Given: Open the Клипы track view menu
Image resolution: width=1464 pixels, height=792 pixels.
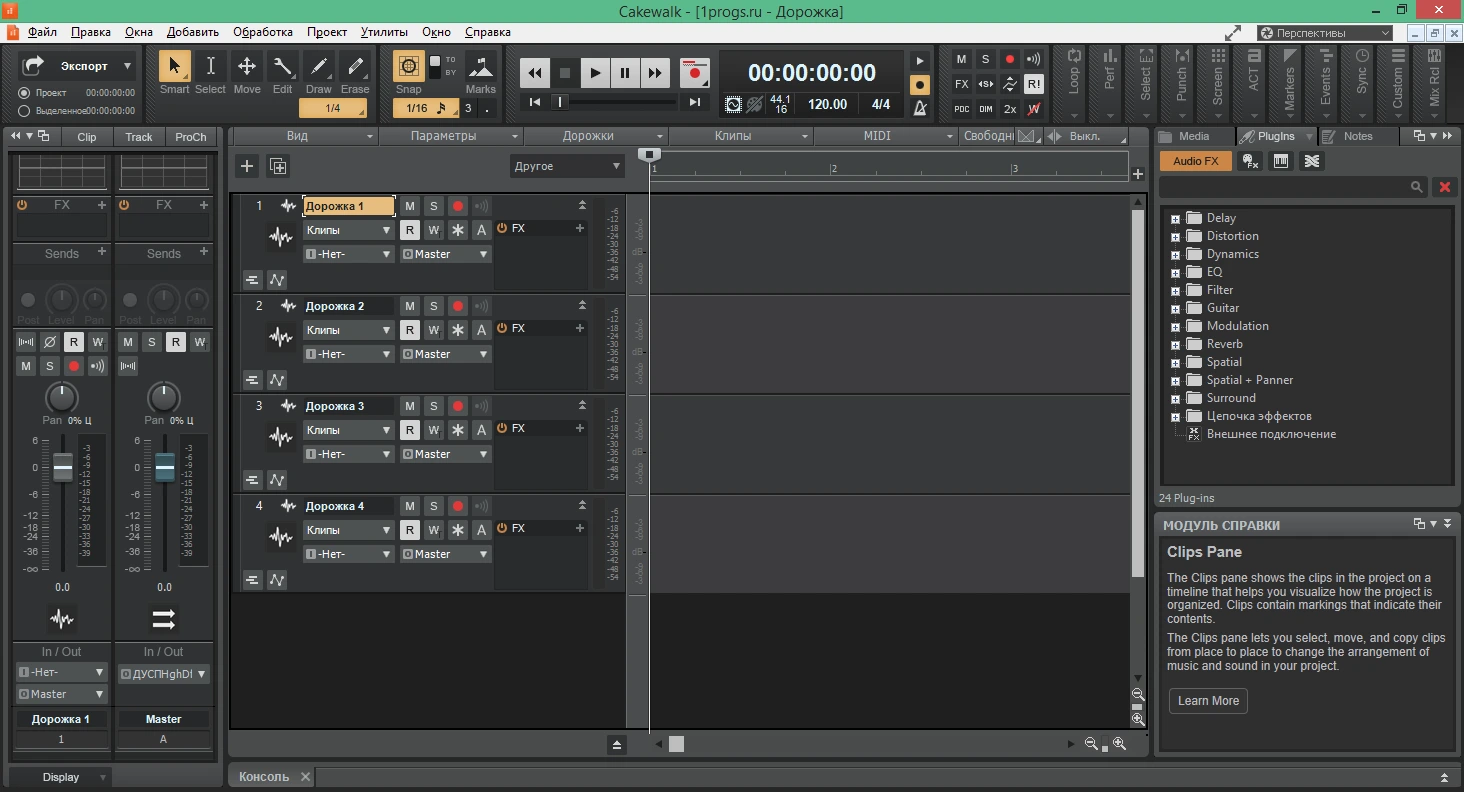Looking at the screenshot, I should (739, 136).
